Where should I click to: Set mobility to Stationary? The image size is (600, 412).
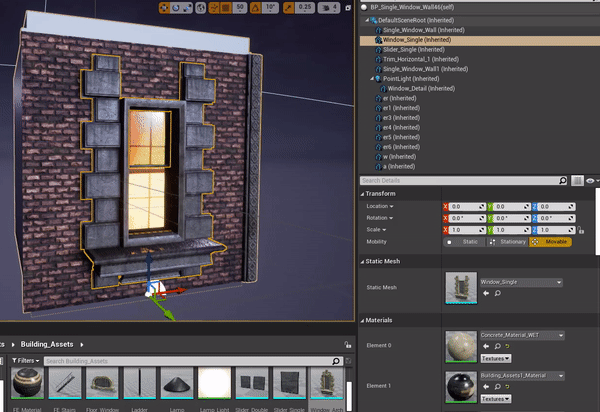coord(507,242)
